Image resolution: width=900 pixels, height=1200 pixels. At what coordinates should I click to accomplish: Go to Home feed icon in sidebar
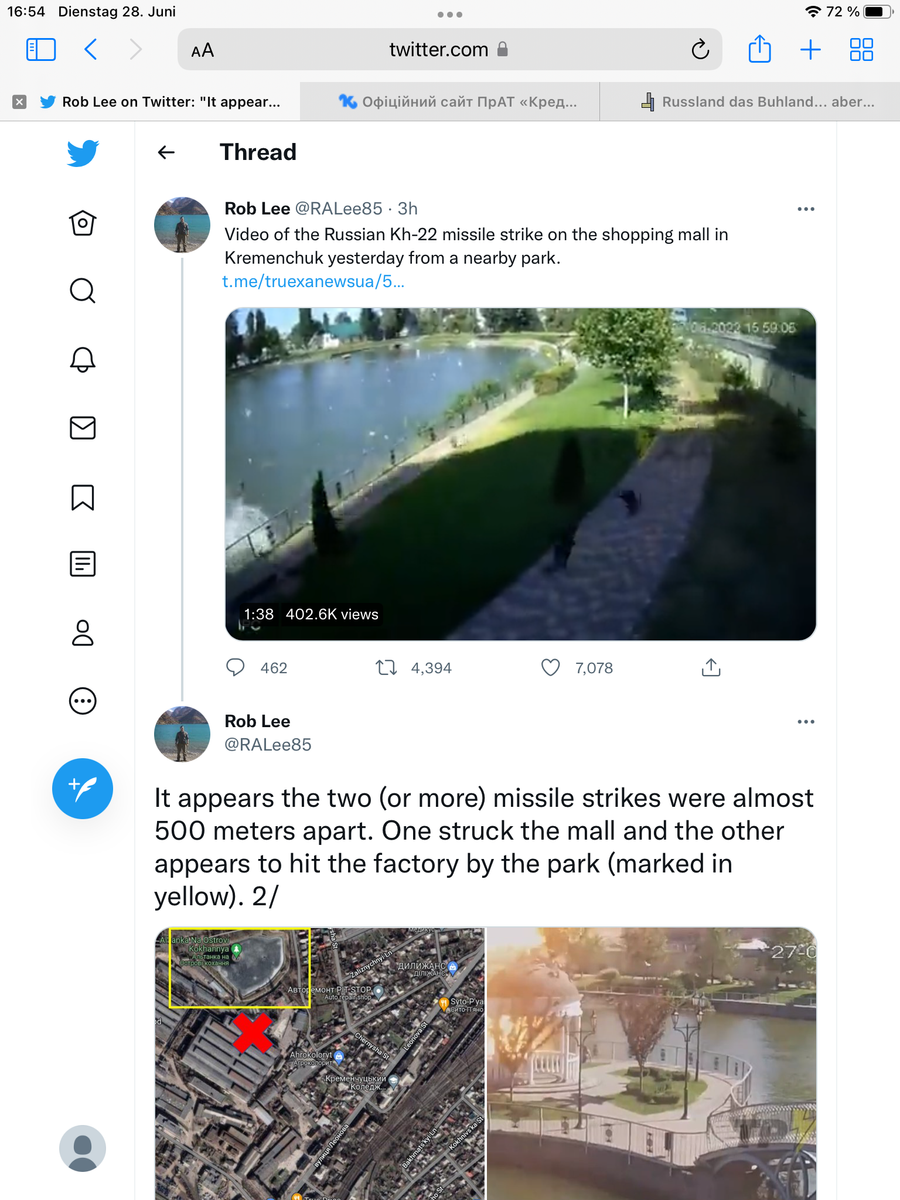(83, 222)
